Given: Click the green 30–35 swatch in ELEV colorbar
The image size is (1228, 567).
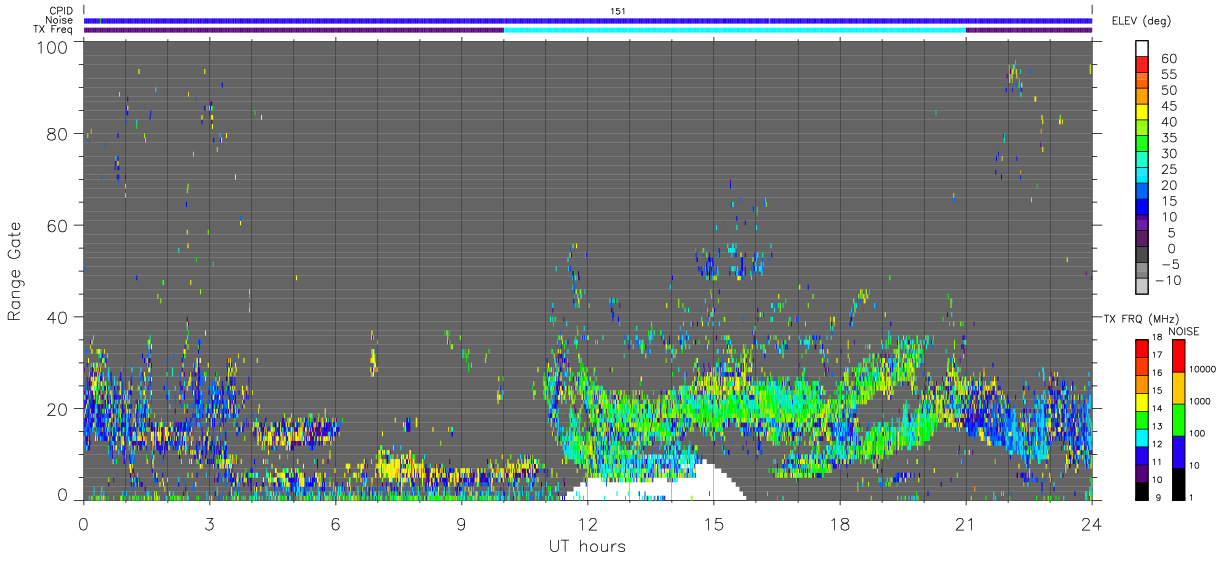Looking at the screenshot, I should 1142,145.
